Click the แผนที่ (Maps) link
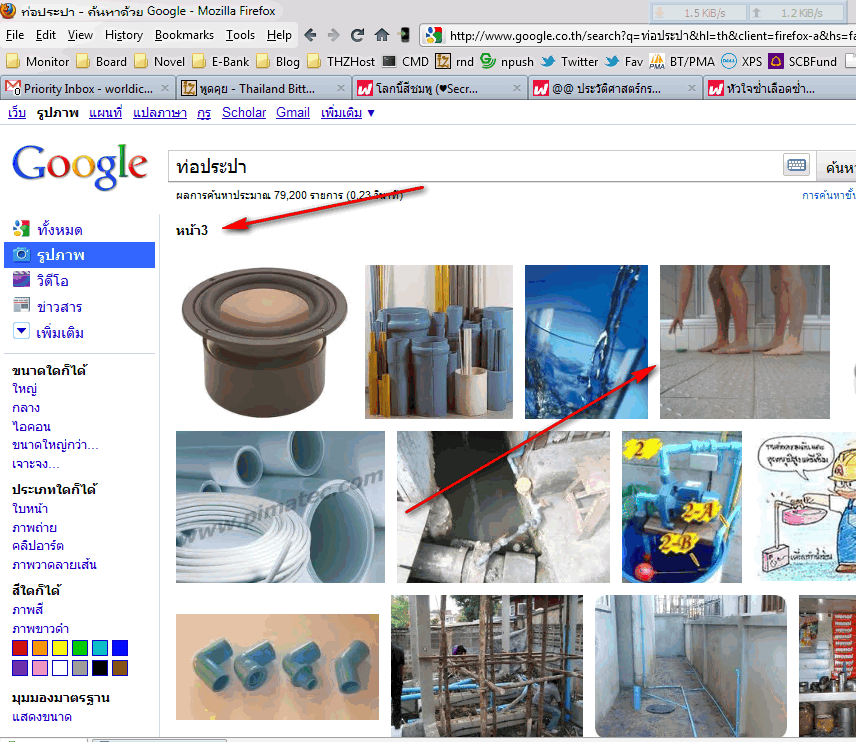The image size is (856, 742). coord(105,113)
